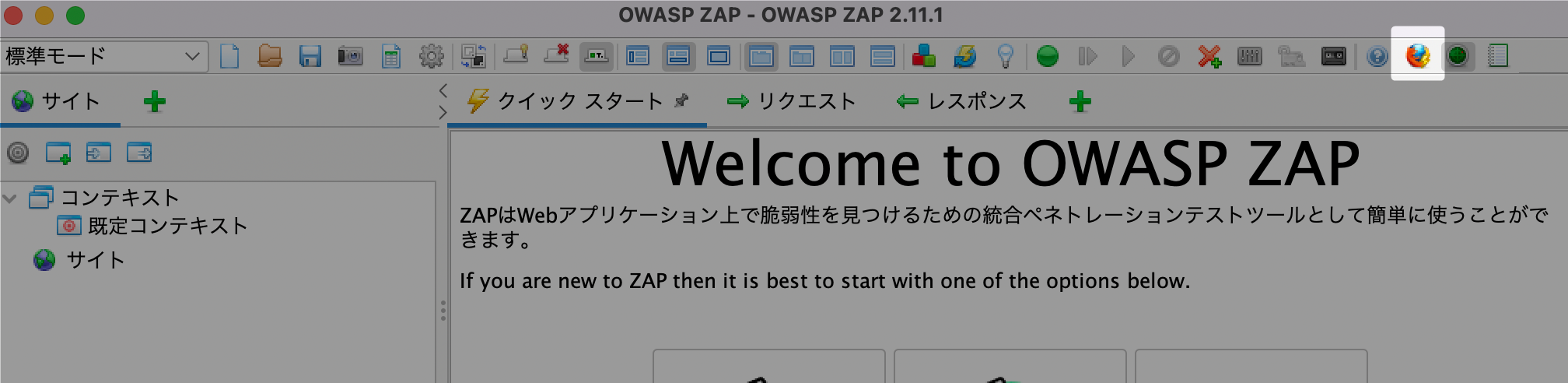Toggle the green circle break on all requests
Viewport: 1568px width, 383px height.
point(1048,56)
